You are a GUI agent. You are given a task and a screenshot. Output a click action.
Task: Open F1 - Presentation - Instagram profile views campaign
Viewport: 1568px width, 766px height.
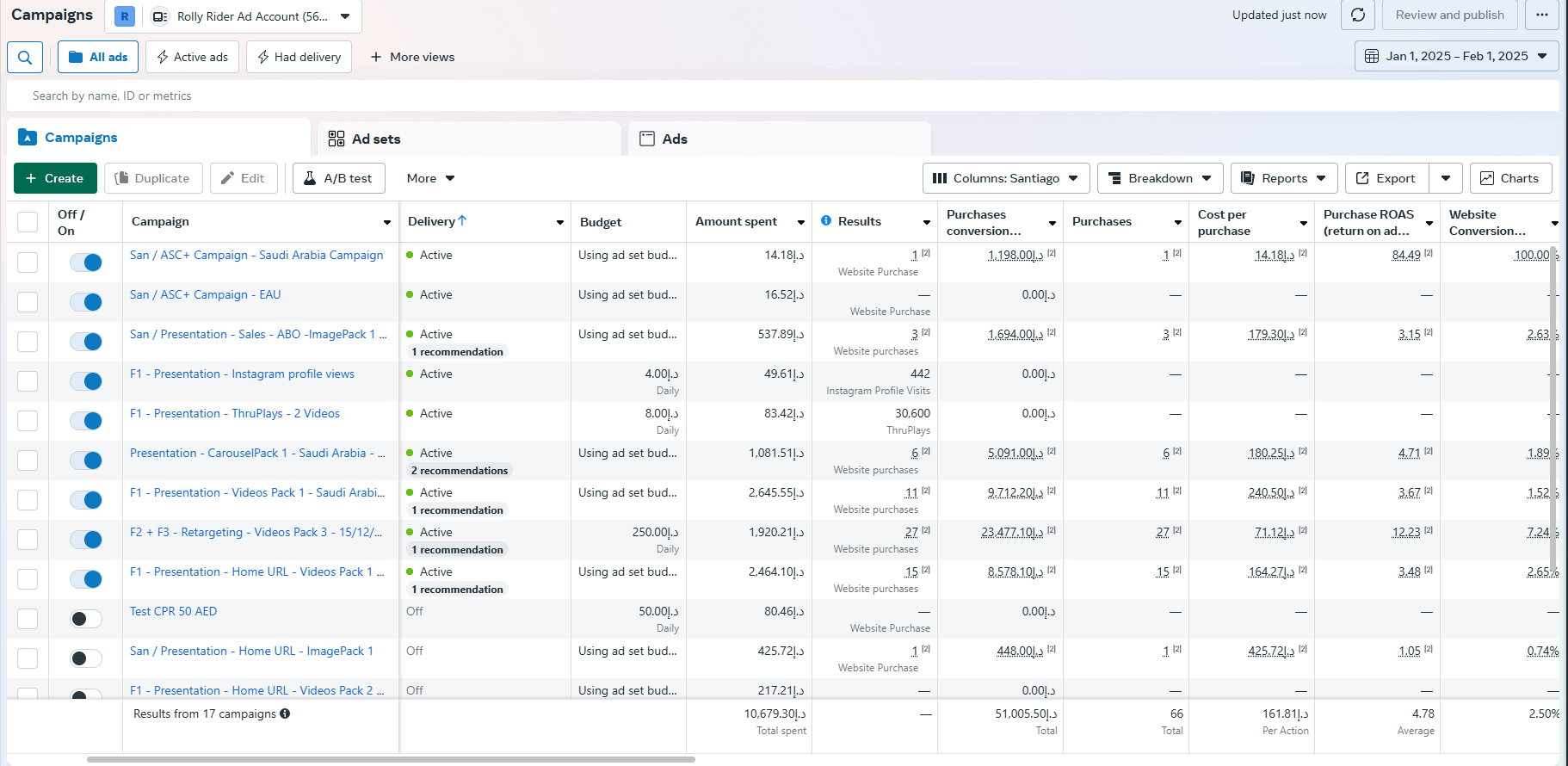242,374
